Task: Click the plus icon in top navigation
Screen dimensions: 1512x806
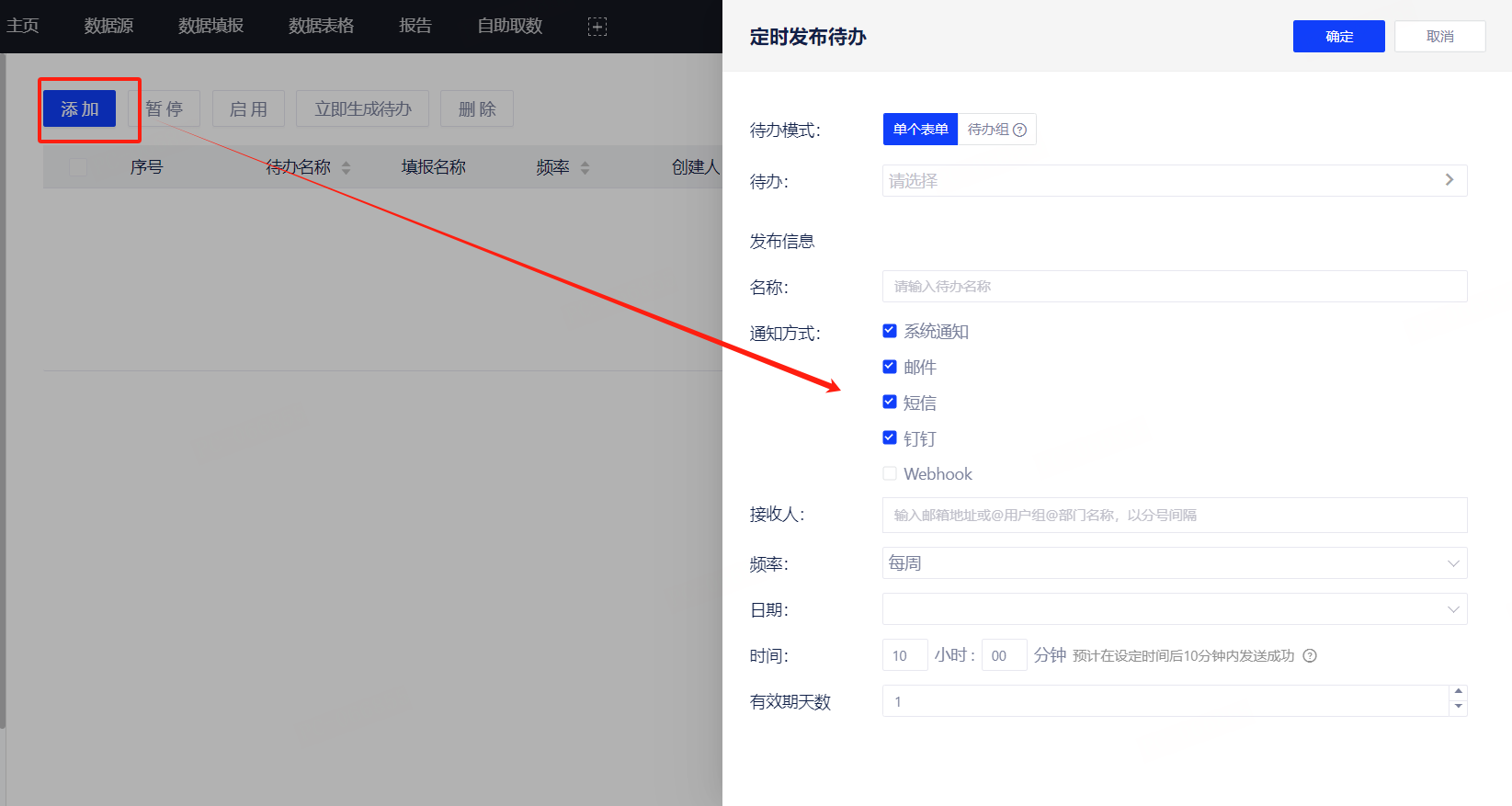Action: point(597,27)
